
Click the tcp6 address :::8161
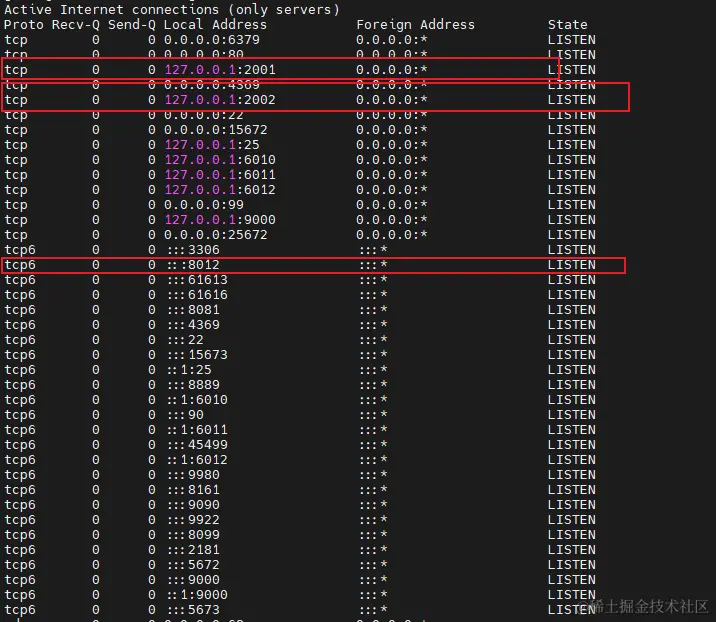(193, 490)
